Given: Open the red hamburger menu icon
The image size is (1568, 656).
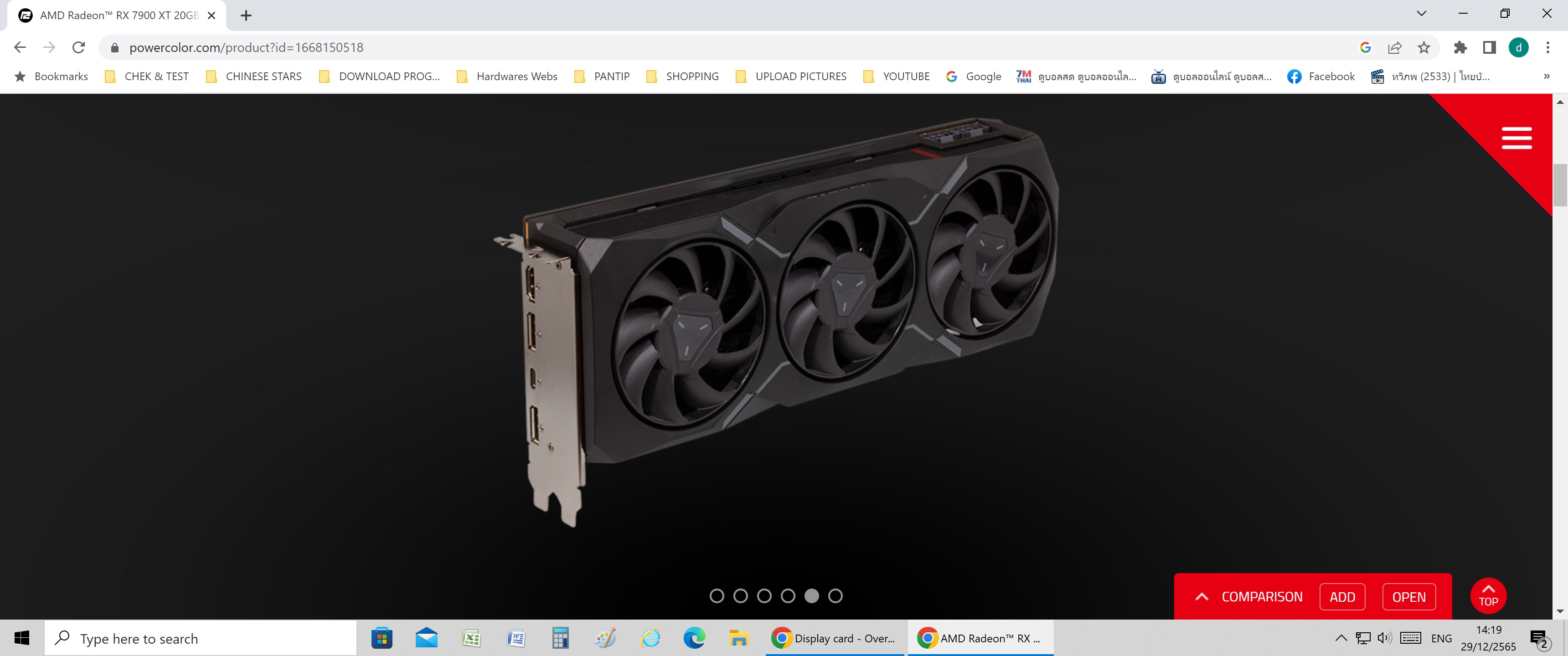Looking at the screenshot, I should [1516, 138].
